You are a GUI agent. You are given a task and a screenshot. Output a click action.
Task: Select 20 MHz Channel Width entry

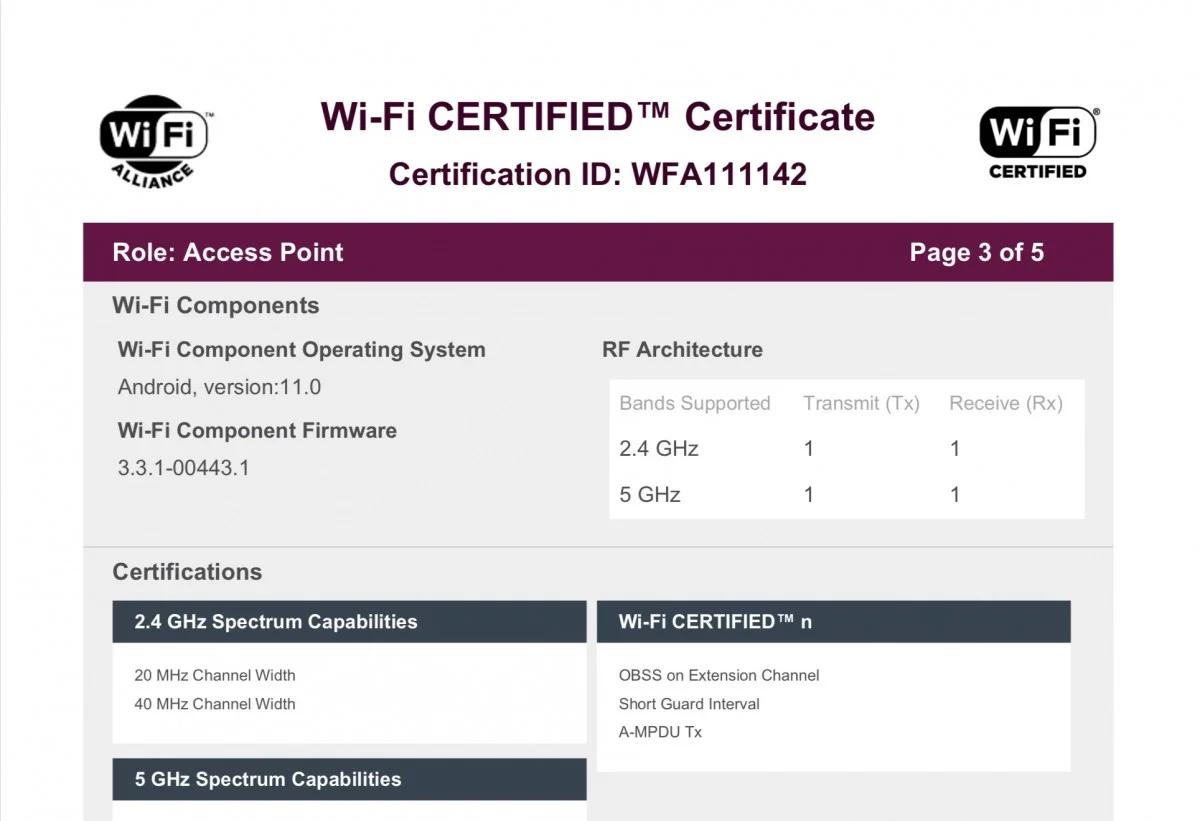(x=215, y=675)
